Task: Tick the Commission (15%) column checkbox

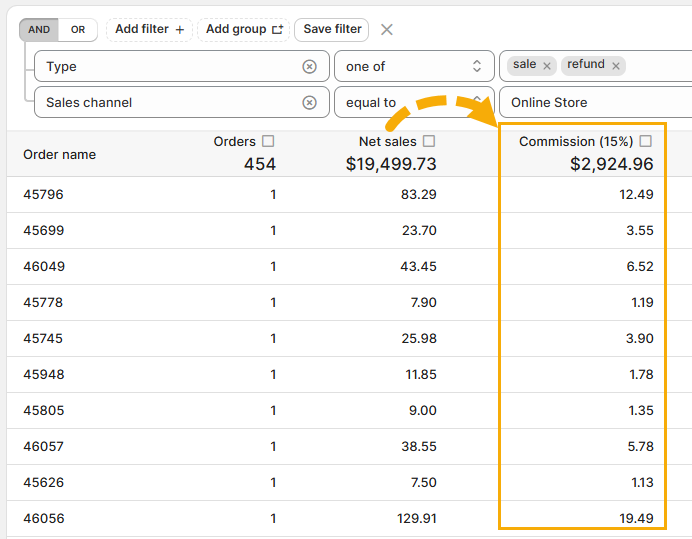Action: 646,142
